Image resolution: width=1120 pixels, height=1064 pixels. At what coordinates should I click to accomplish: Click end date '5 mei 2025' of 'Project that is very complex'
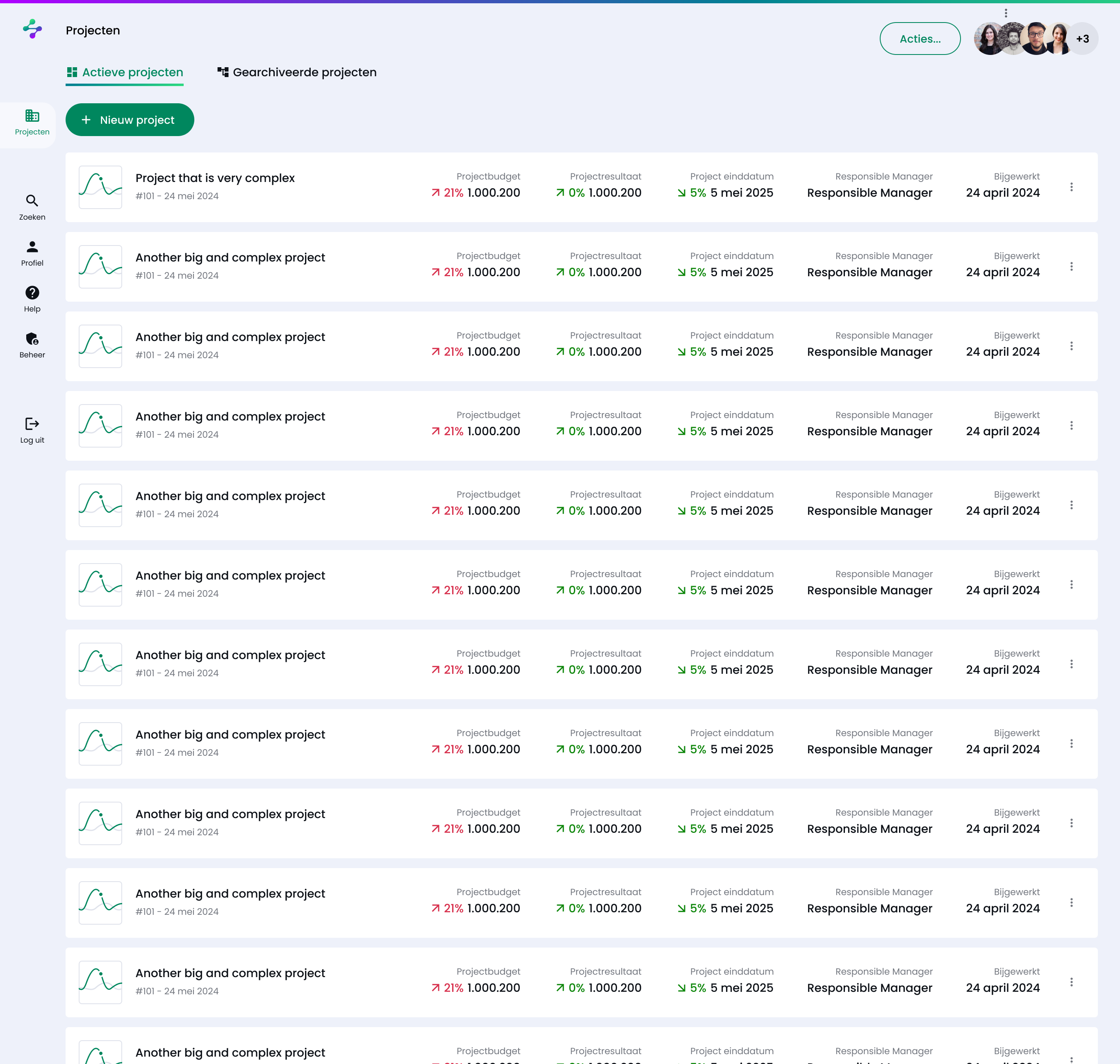click(742, 193)
